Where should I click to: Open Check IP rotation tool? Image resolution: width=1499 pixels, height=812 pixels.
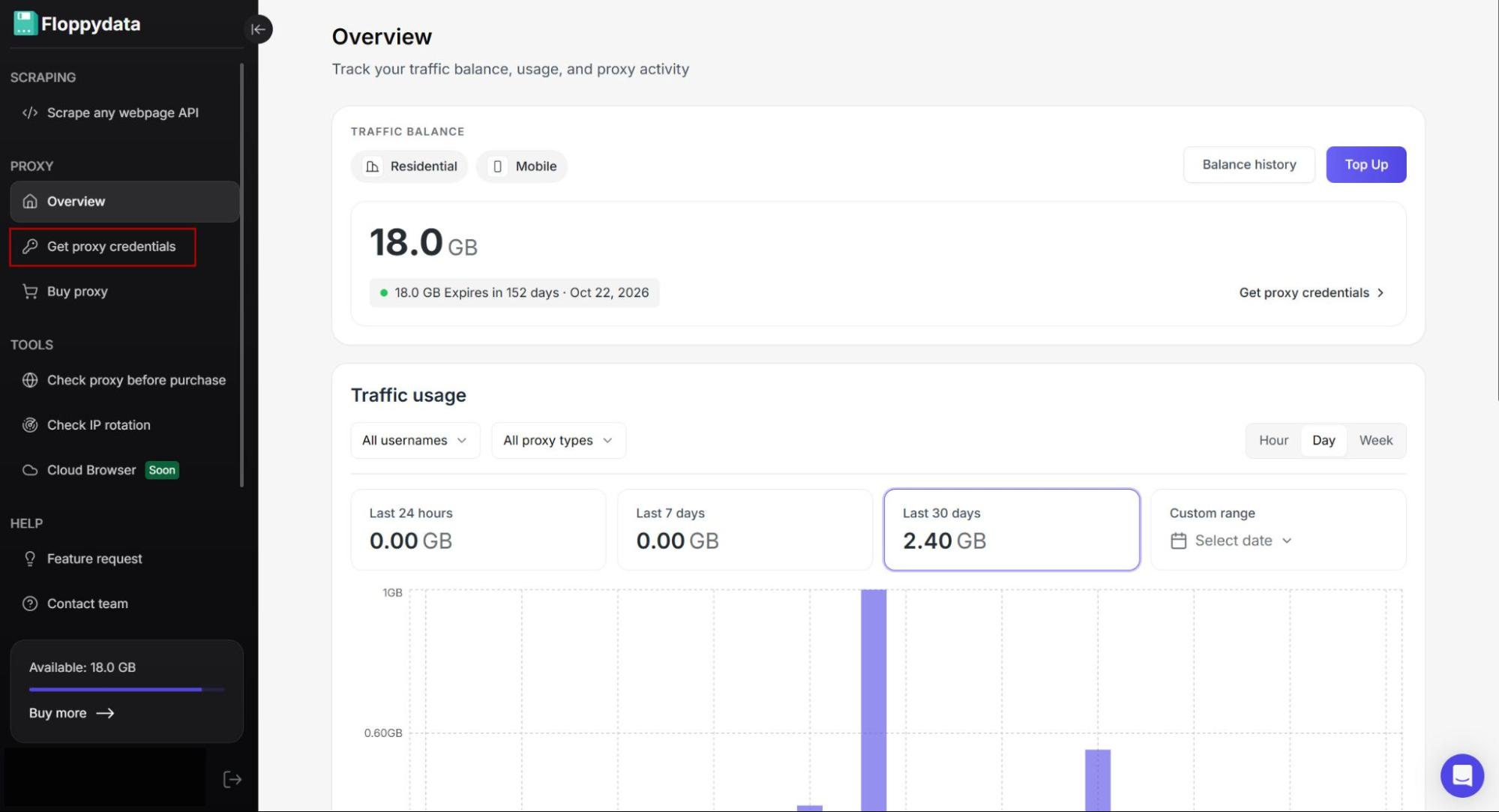pos(125,425)
